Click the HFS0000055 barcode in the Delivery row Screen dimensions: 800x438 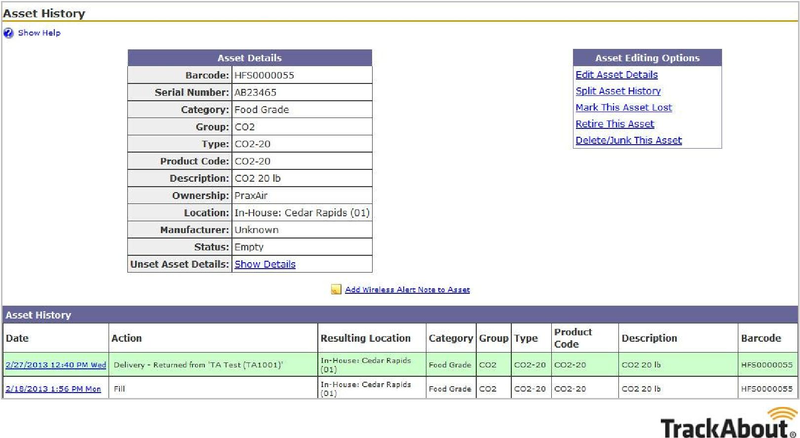point(767,365)
